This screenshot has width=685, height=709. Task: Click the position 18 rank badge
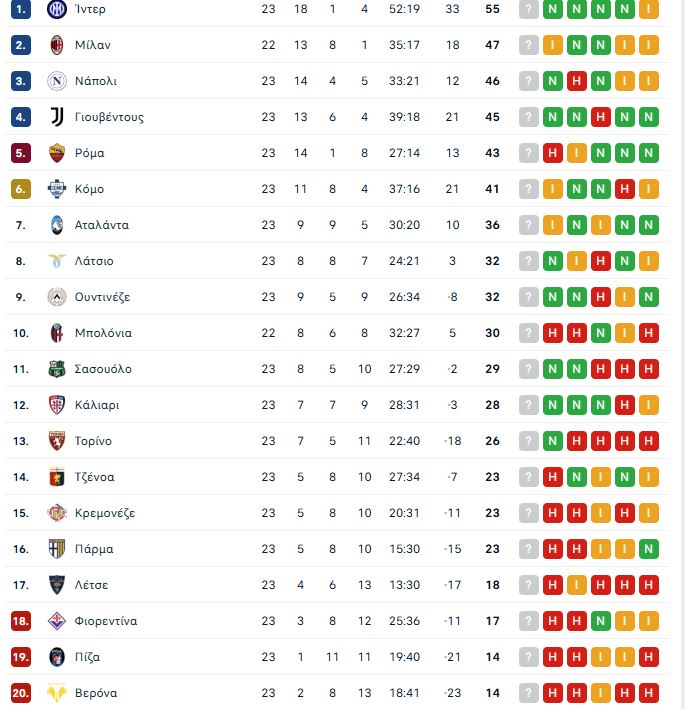click(21, 621)
